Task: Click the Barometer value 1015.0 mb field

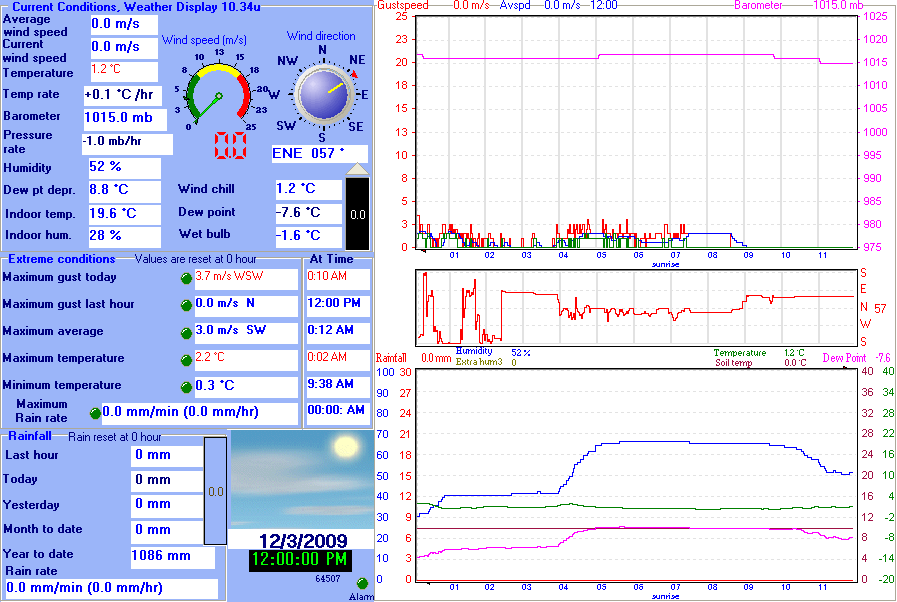Action: (x=124, y=118)
